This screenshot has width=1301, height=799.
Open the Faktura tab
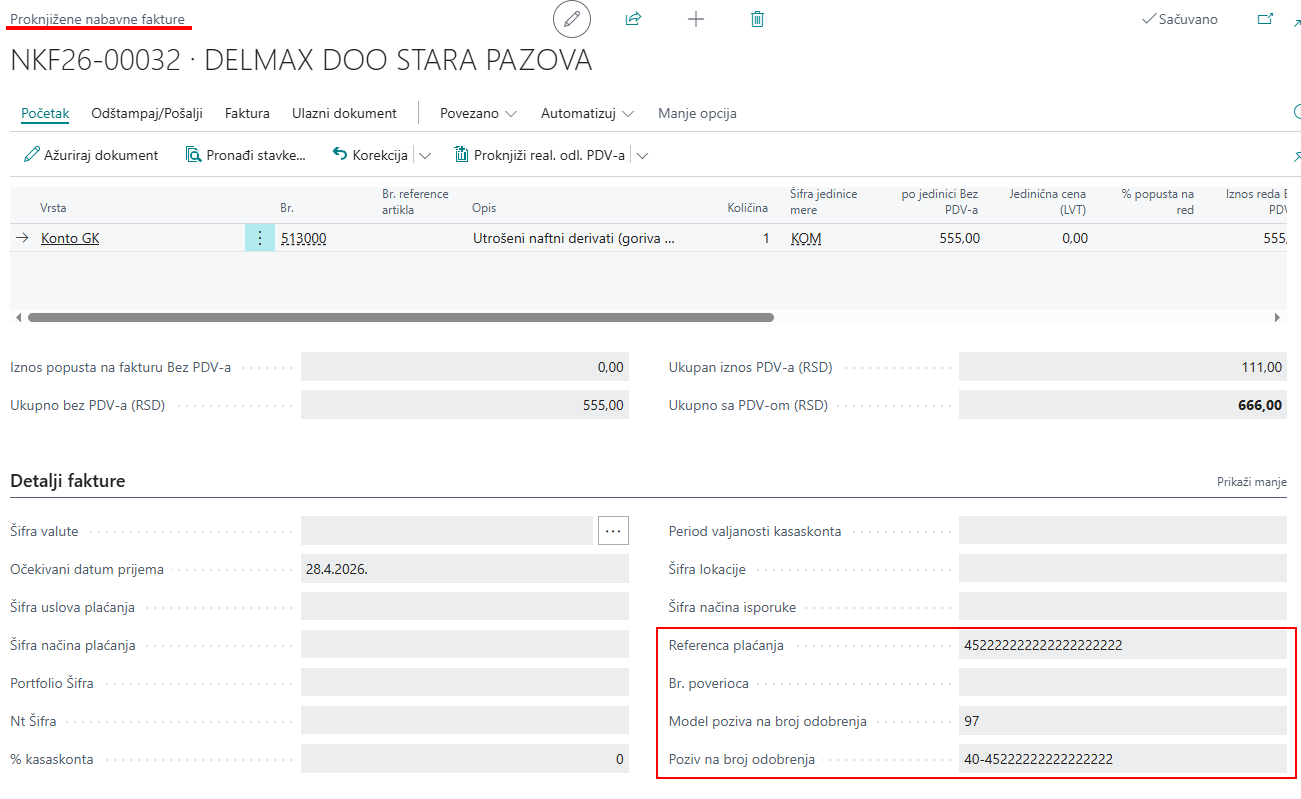(247, 113)
